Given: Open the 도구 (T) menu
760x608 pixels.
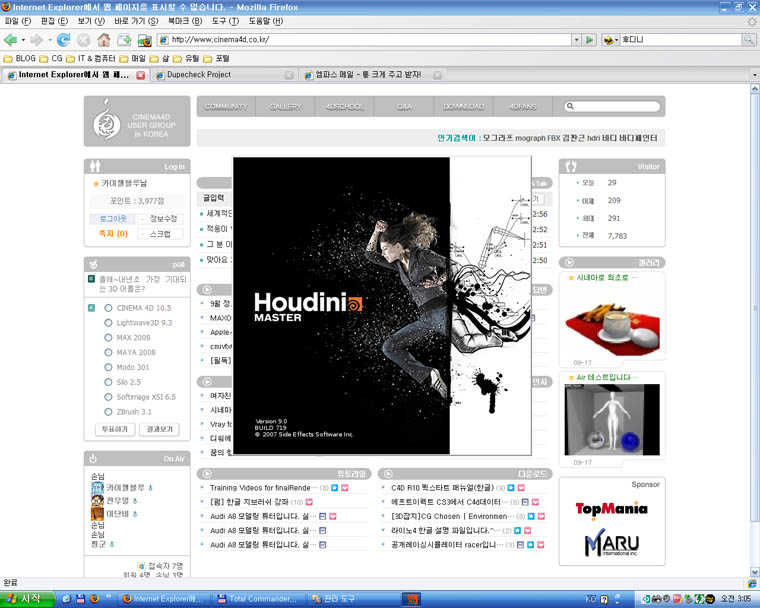Looking at the screenshot, I should click(x=225, y=21).
